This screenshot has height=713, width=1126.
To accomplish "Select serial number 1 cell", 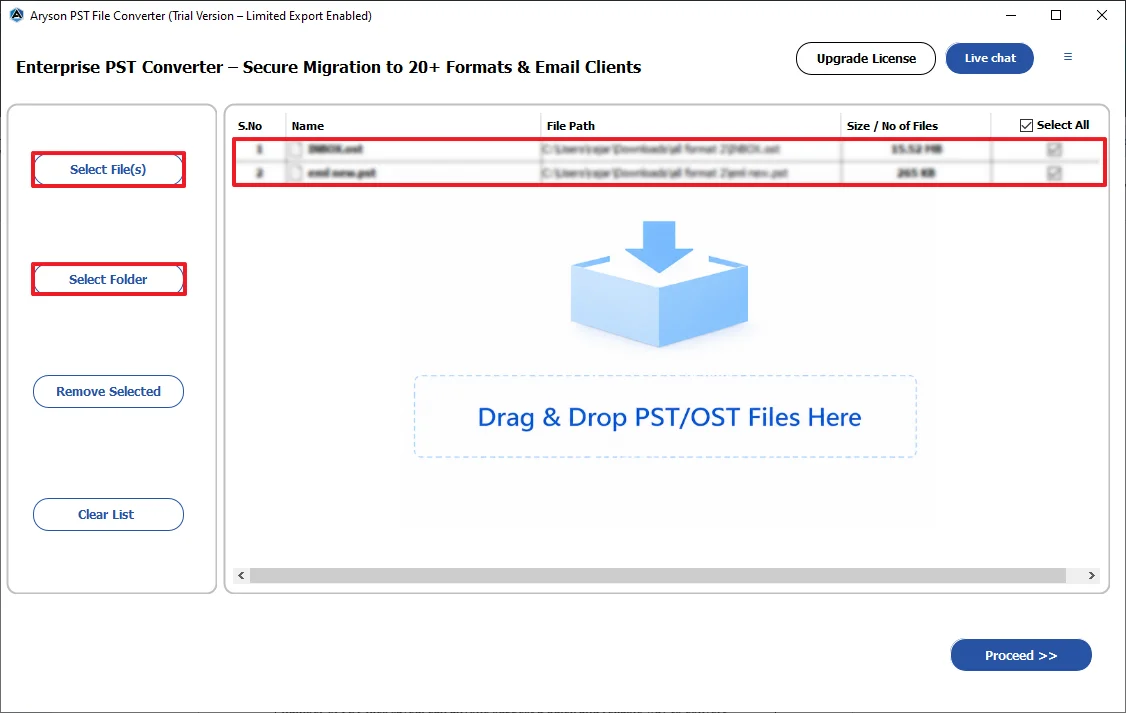I will coord(259,149).
